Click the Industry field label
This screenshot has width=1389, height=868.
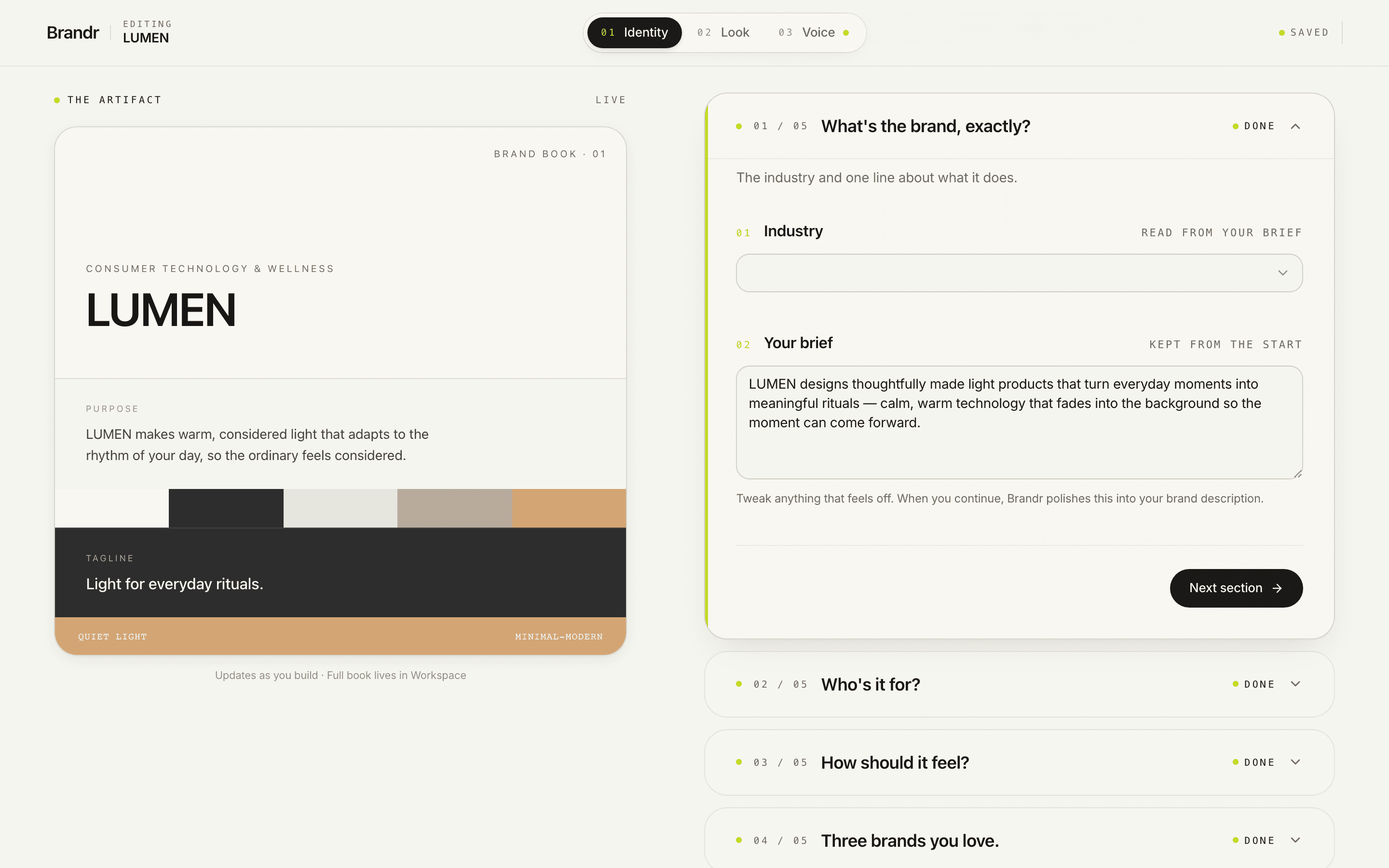[x=793, y=231]
